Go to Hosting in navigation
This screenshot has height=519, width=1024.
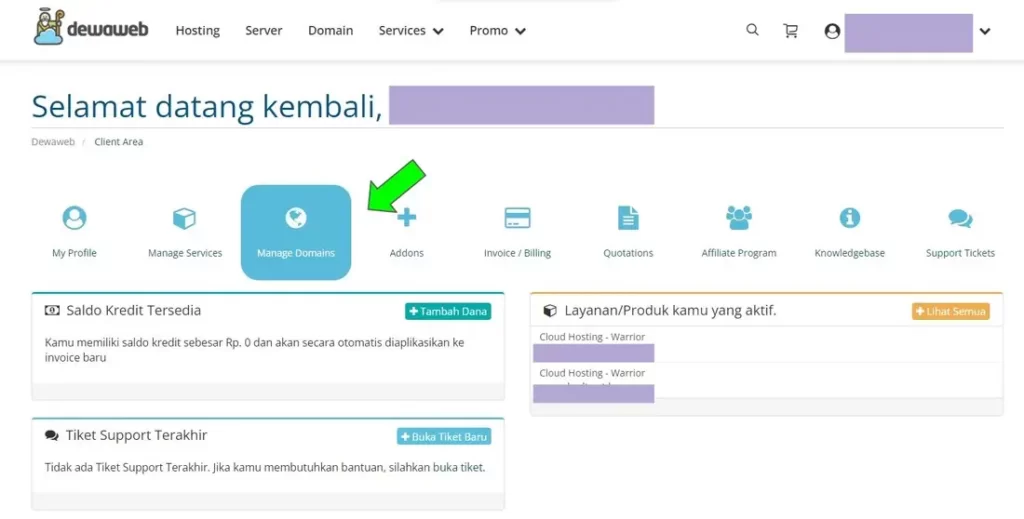coord(197,31)
